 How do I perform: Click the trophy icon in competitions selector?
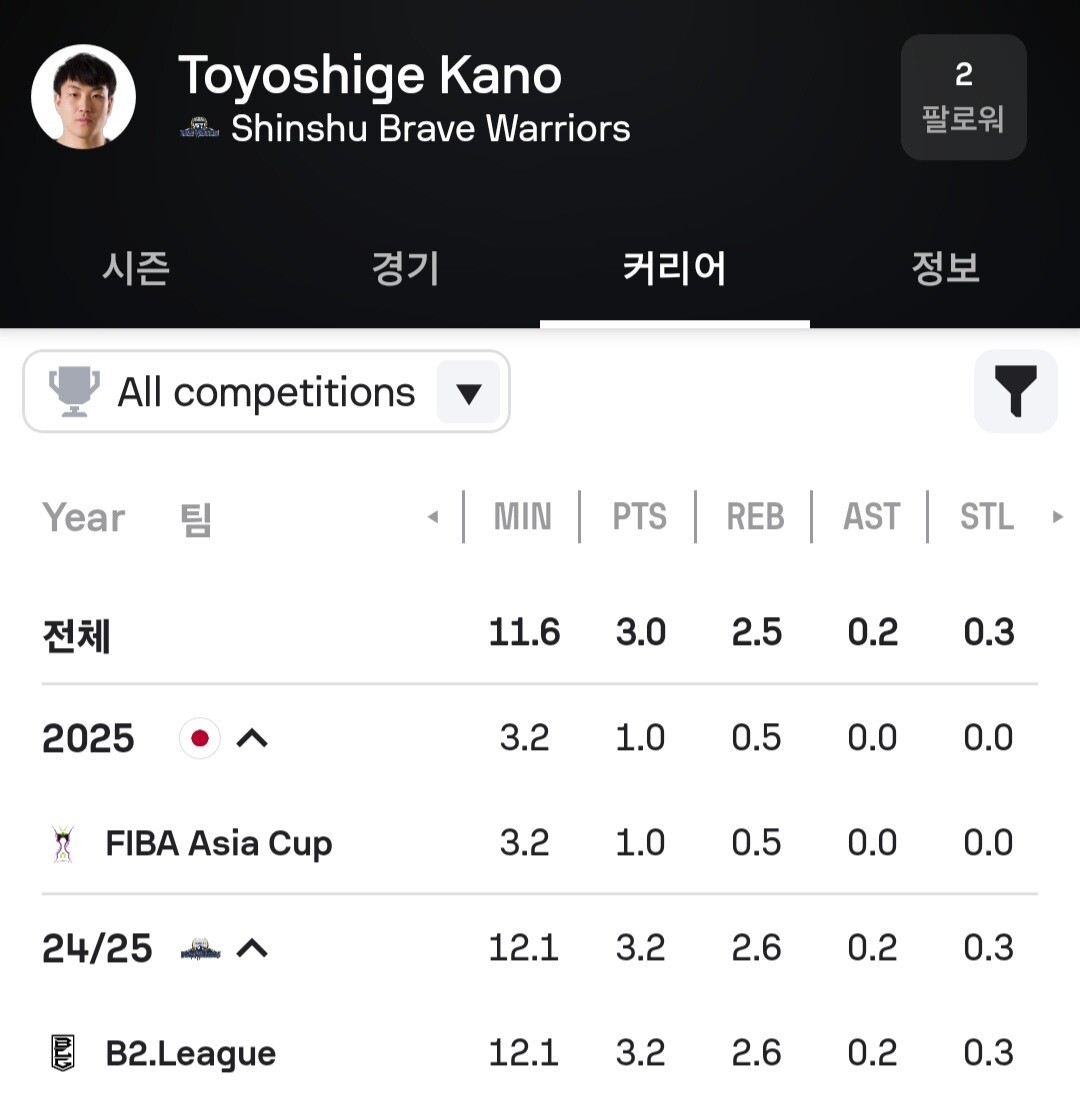74,391
